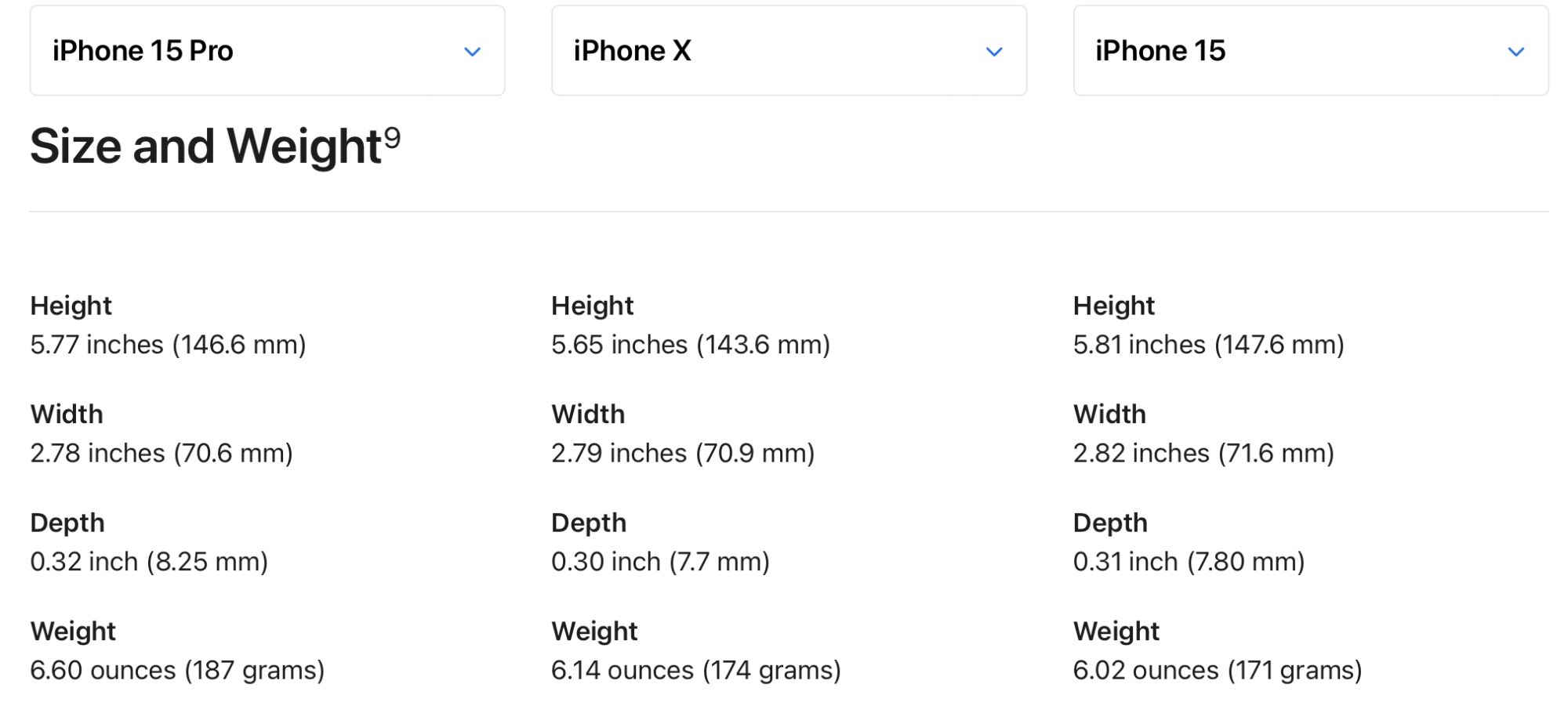Open the iPhone 15 Pro model dropdown

coord(267,51)
